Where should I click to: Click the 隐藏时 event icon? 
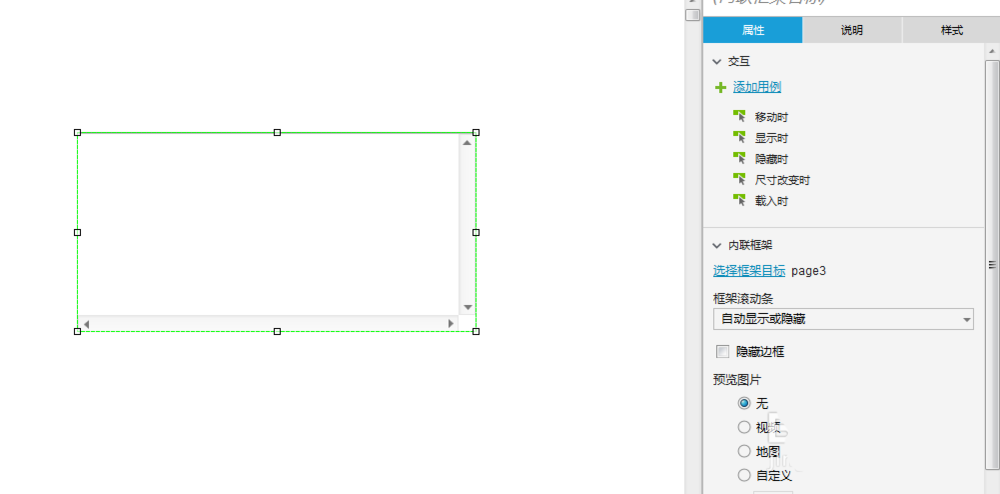(740, 159)
